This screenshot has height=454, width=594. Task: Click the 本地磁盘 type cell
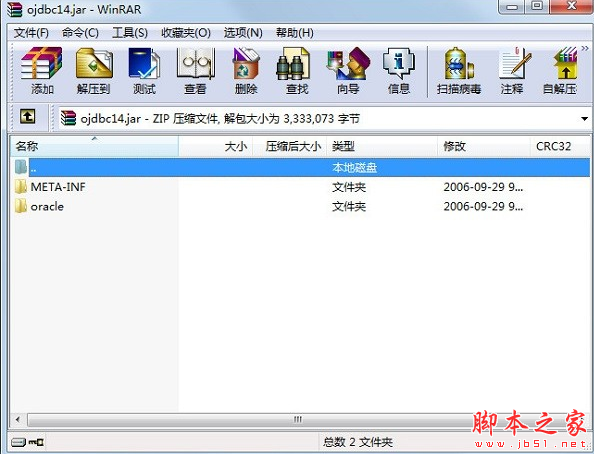(354, 168)
